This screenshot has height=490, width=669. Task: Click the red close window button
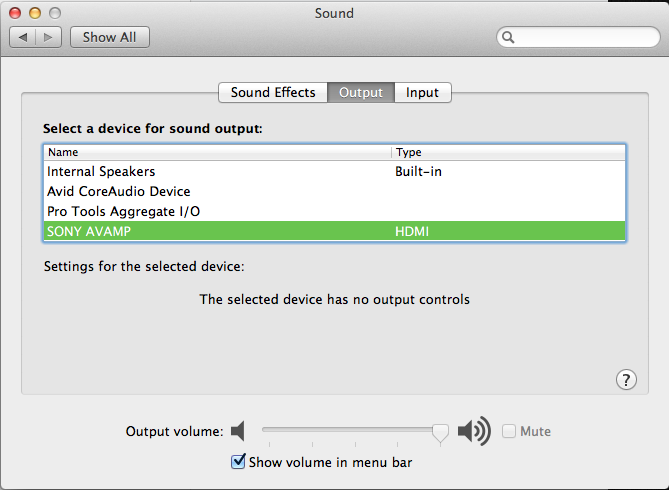point(16,13)
